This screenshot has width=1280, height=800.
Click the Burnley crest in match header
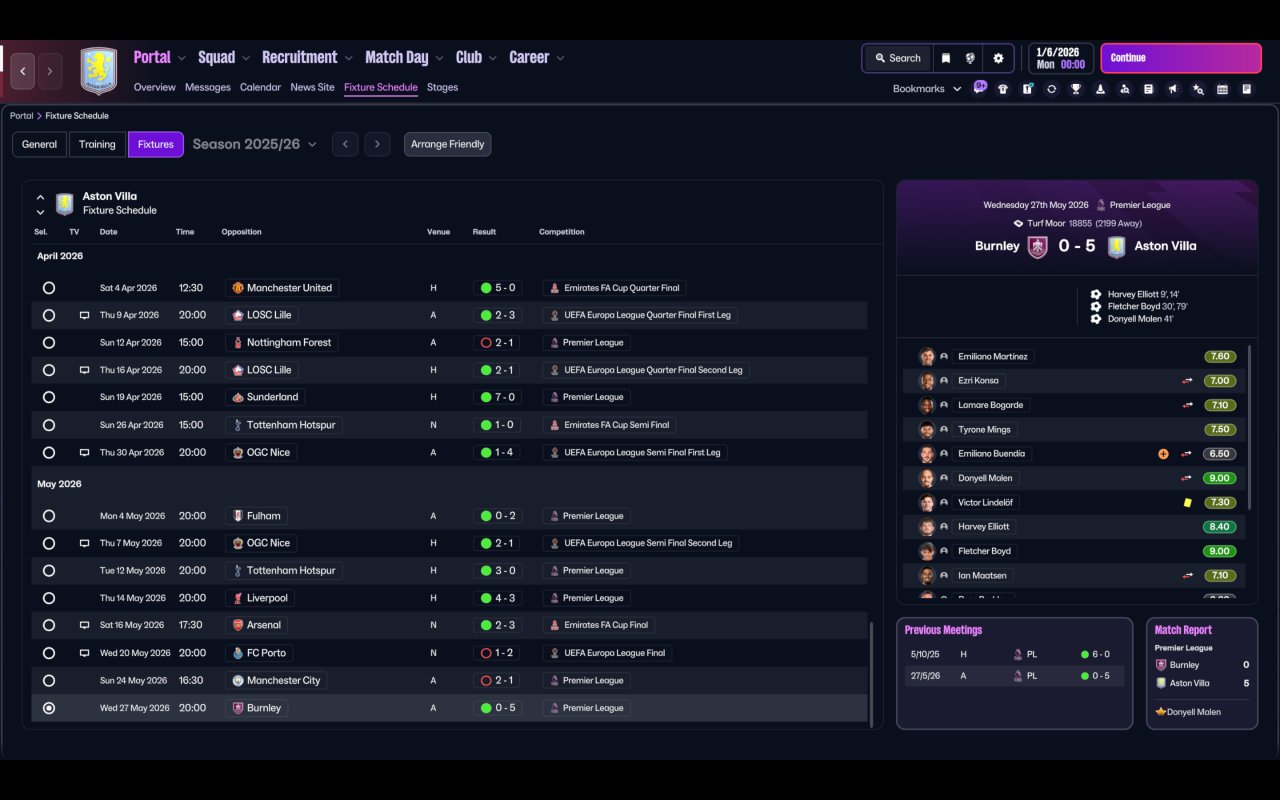pyautogui.click(x=1038, y=246)
